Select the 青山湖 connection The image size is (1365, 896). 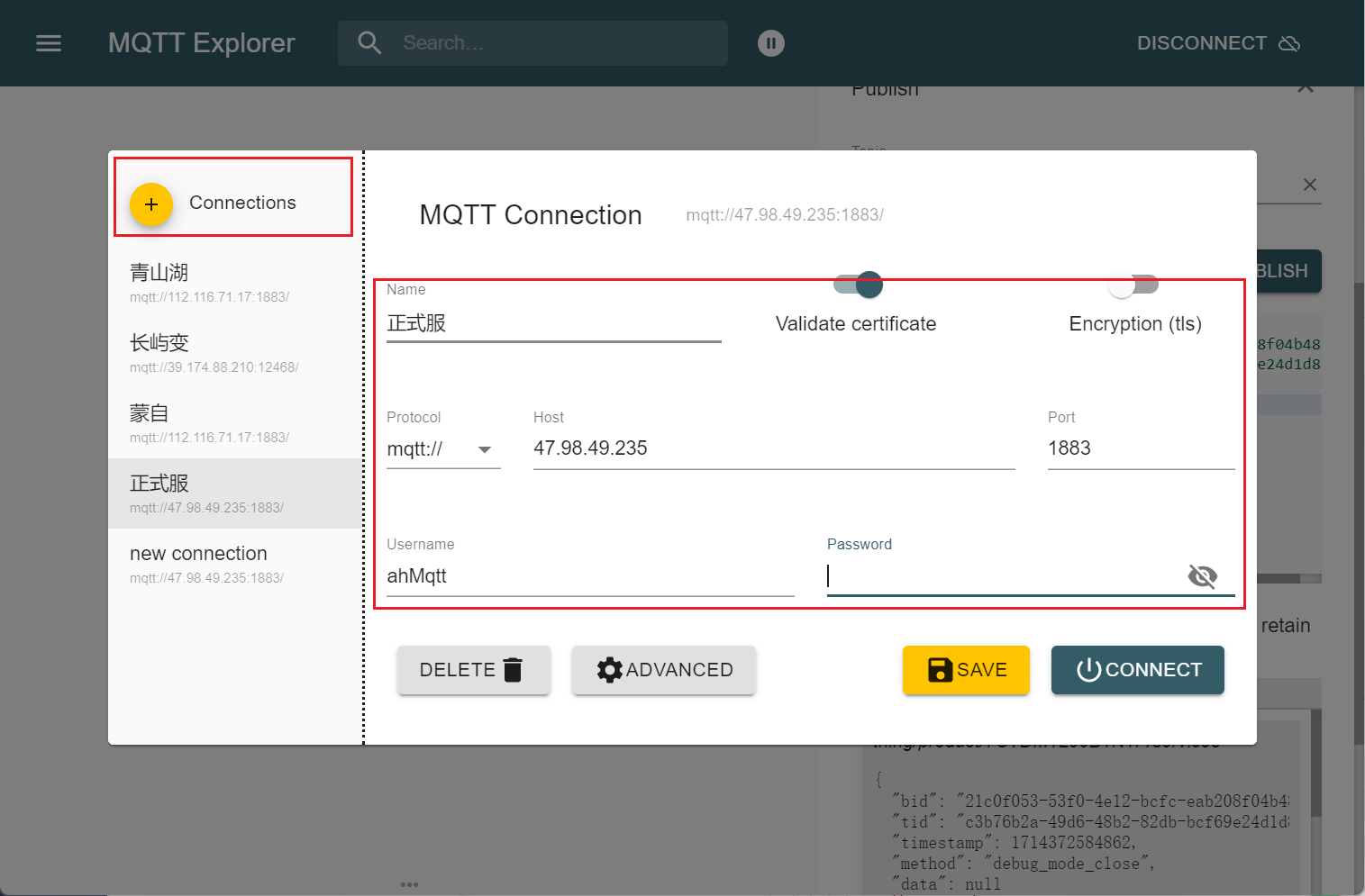tap(234, 283)
